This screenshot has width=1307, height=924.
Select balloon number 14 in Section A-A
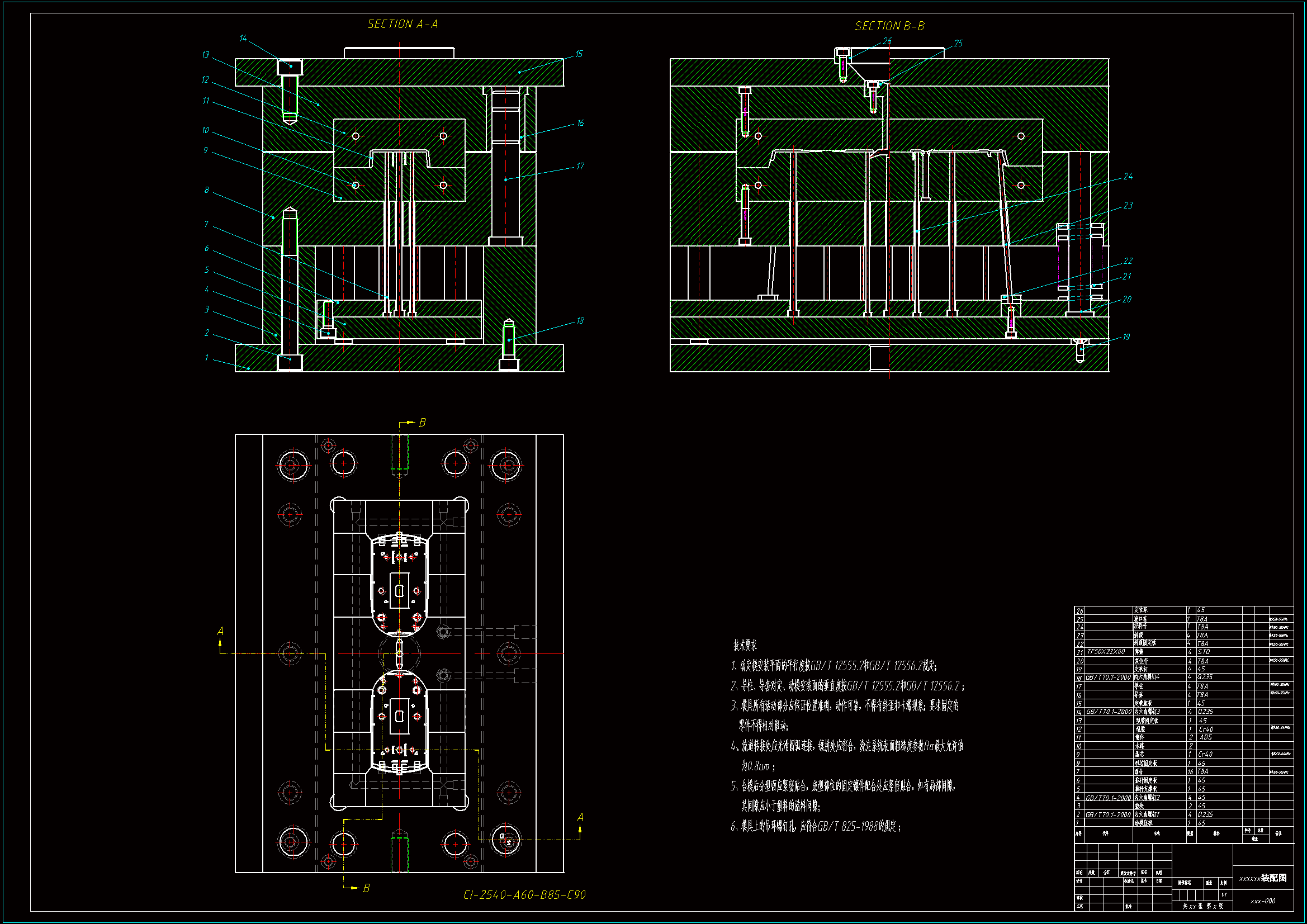pyautogui.click(x=243, y=39)
